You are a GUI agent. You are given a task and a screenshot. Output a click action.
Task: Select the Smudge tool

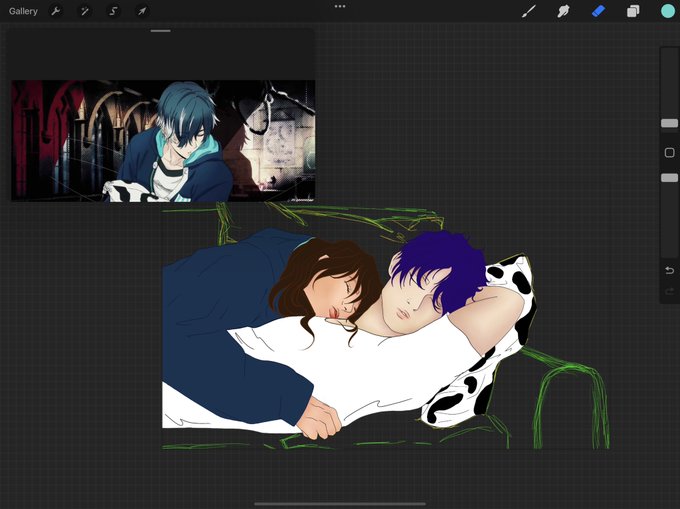pyautogui.click(x=563, y=11)
